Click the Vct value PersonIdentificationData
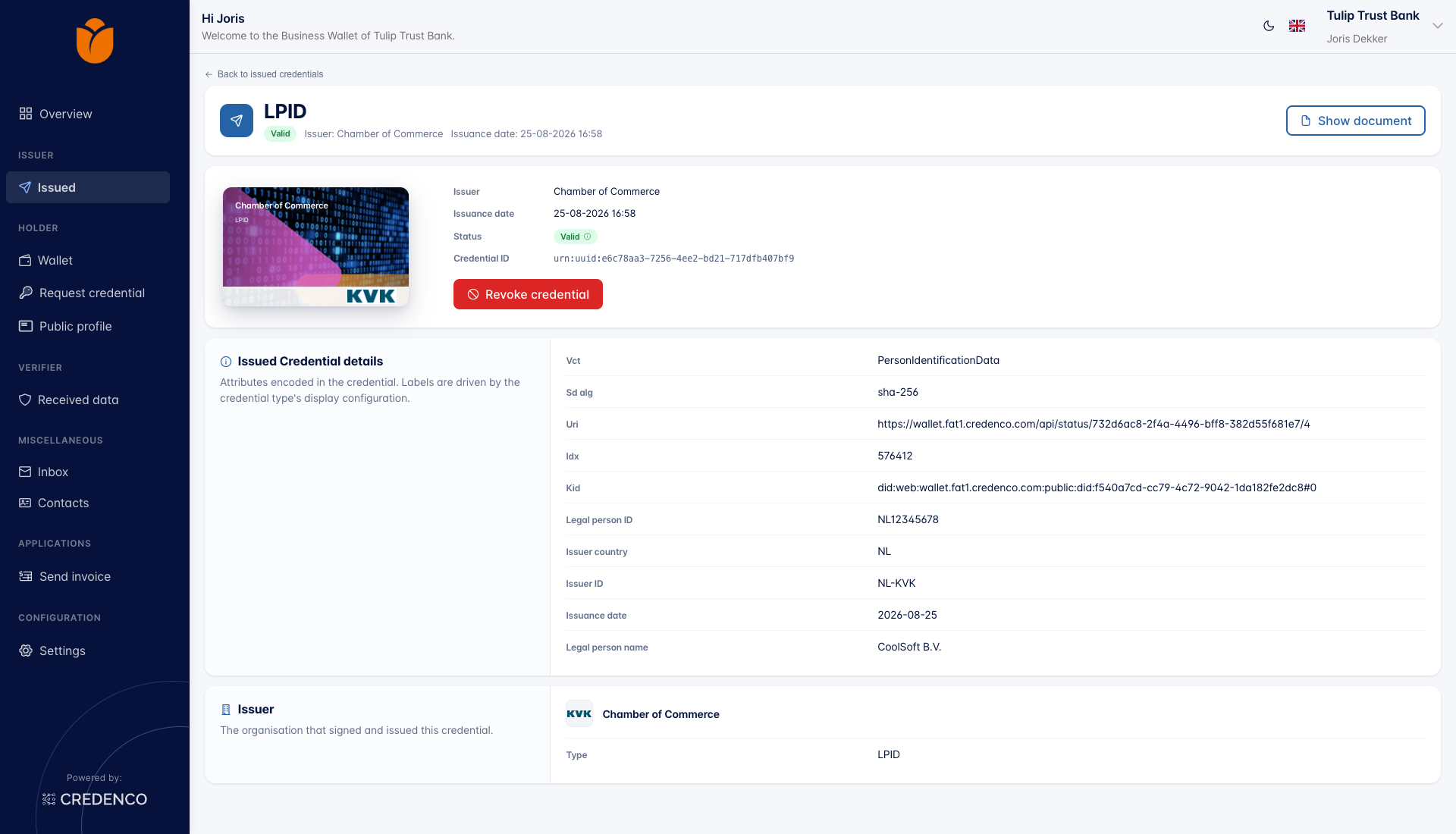This screenshot has height=834, width=1456. point(938,360)
